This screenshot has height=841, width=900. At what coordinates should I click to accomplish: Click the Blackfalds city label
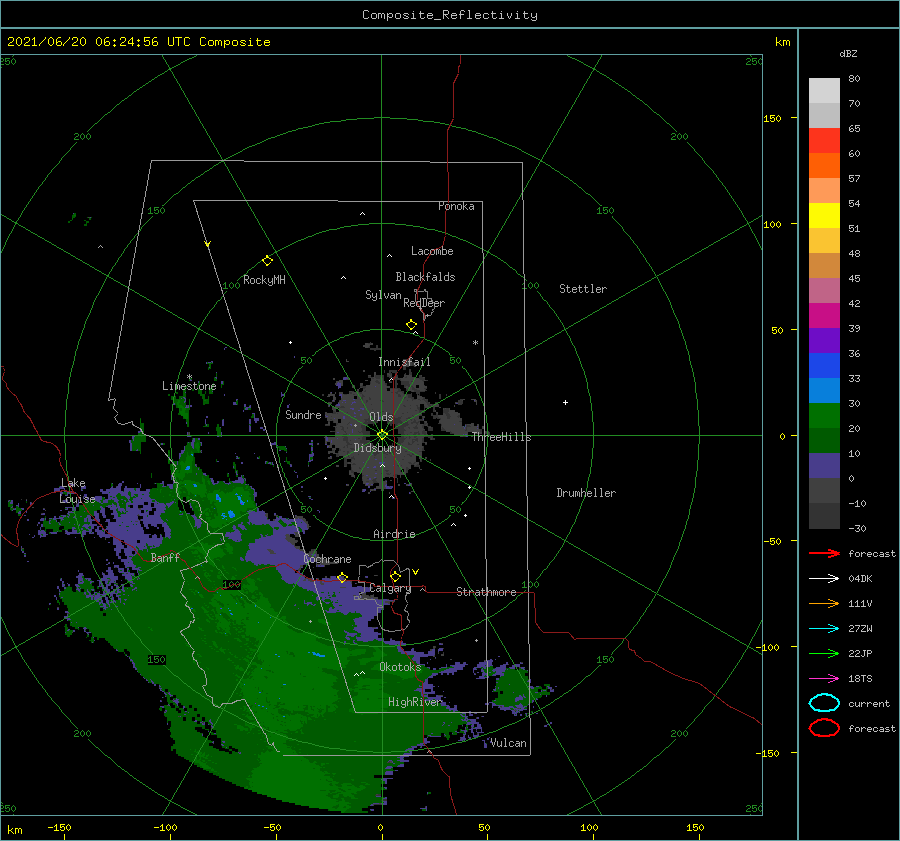point(425,277)
